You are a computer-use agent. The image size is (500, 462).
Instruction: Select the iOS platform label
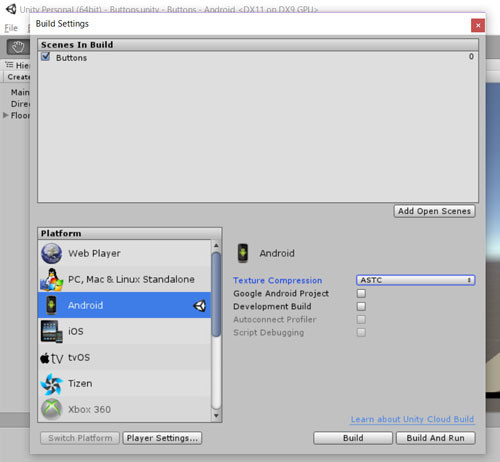76,331
